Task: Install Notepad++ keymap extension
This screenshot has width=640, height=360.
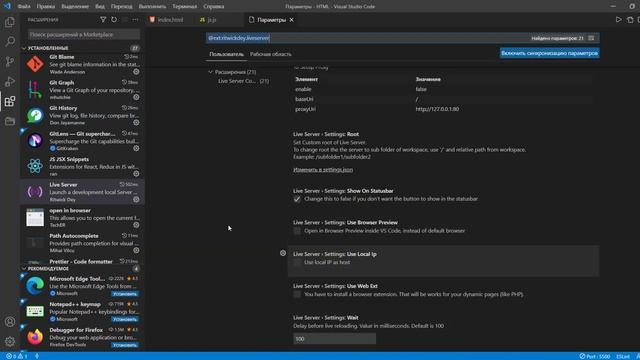Action: tap(125, 319)
